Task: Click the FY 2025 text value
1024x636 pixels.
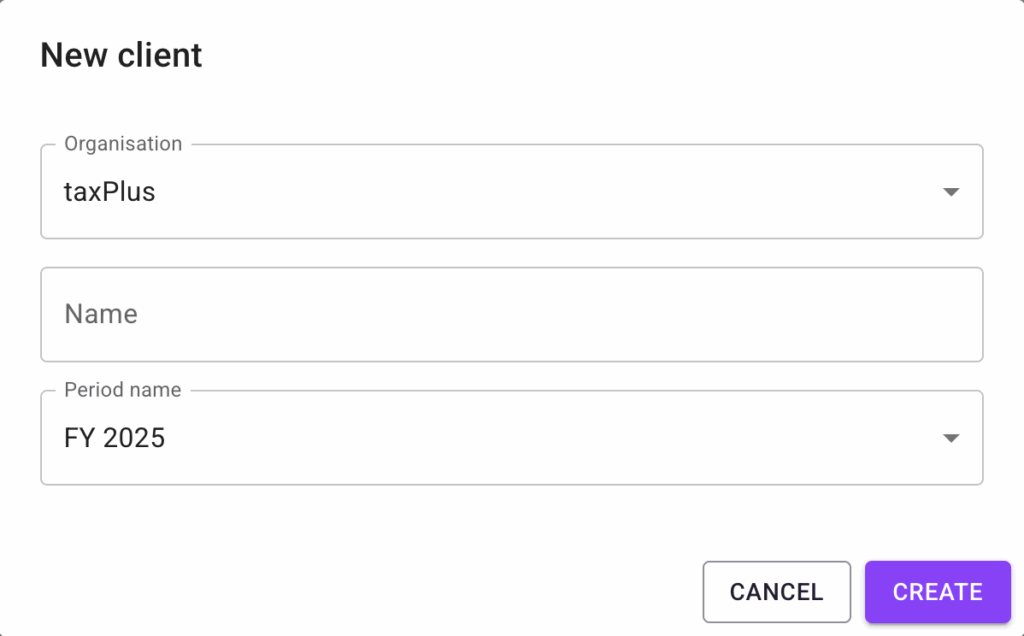Action: (112, 438)
